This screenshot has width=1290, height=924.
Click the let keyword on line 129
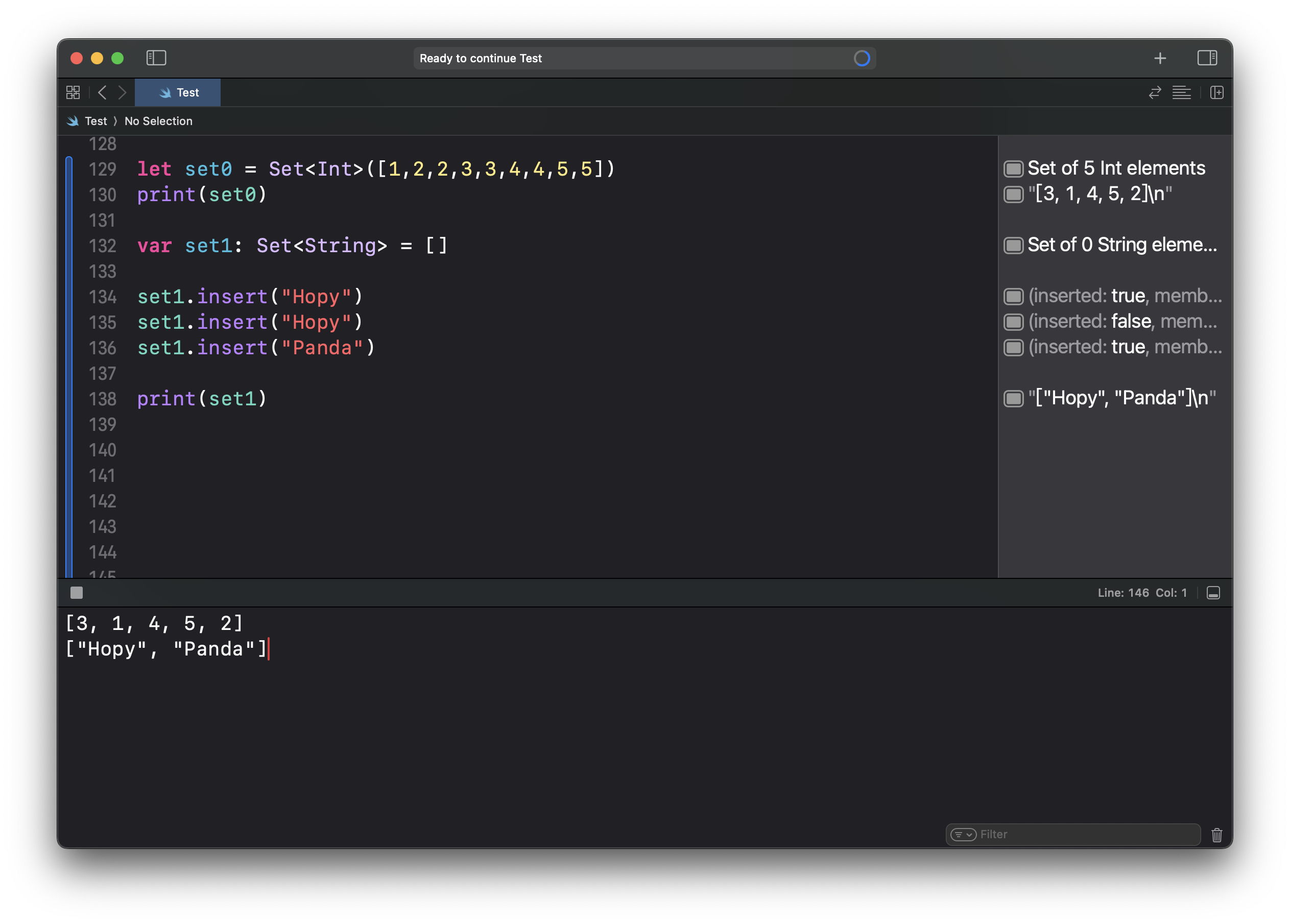coord(154,169)
